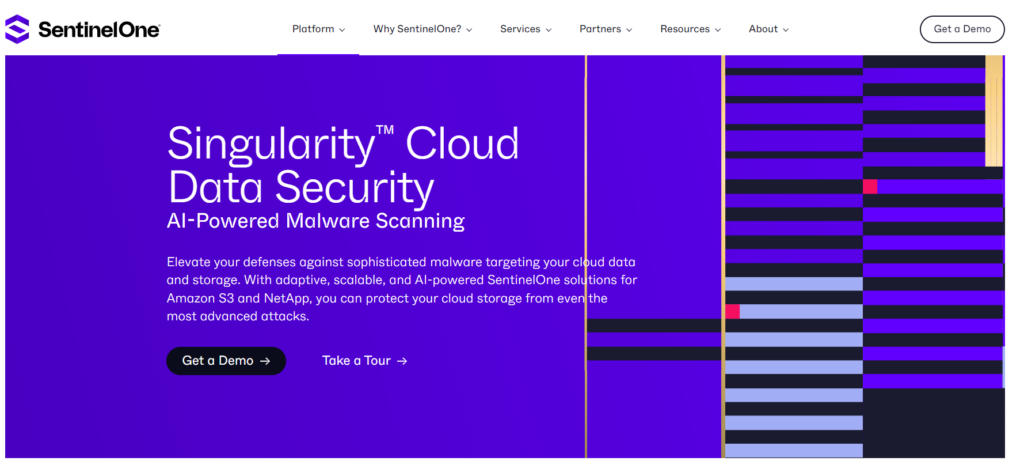The image size is (1024, 465).
Task: Expand the chevron beside Why SentinelOne?
Action: pyautogui.click(x=469, y=30)
